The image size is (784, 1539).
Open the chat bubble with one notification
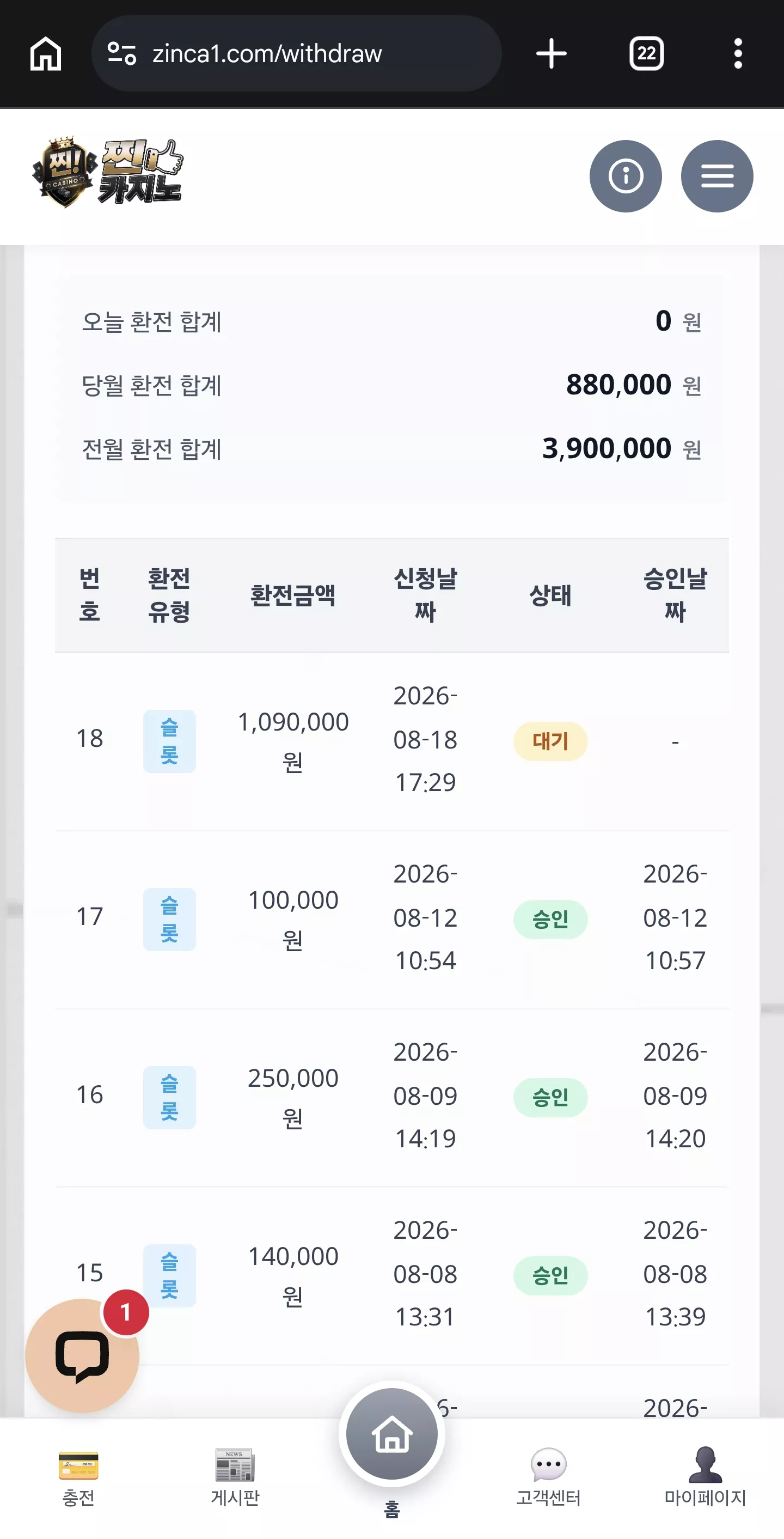click(x=82, y=1355)
